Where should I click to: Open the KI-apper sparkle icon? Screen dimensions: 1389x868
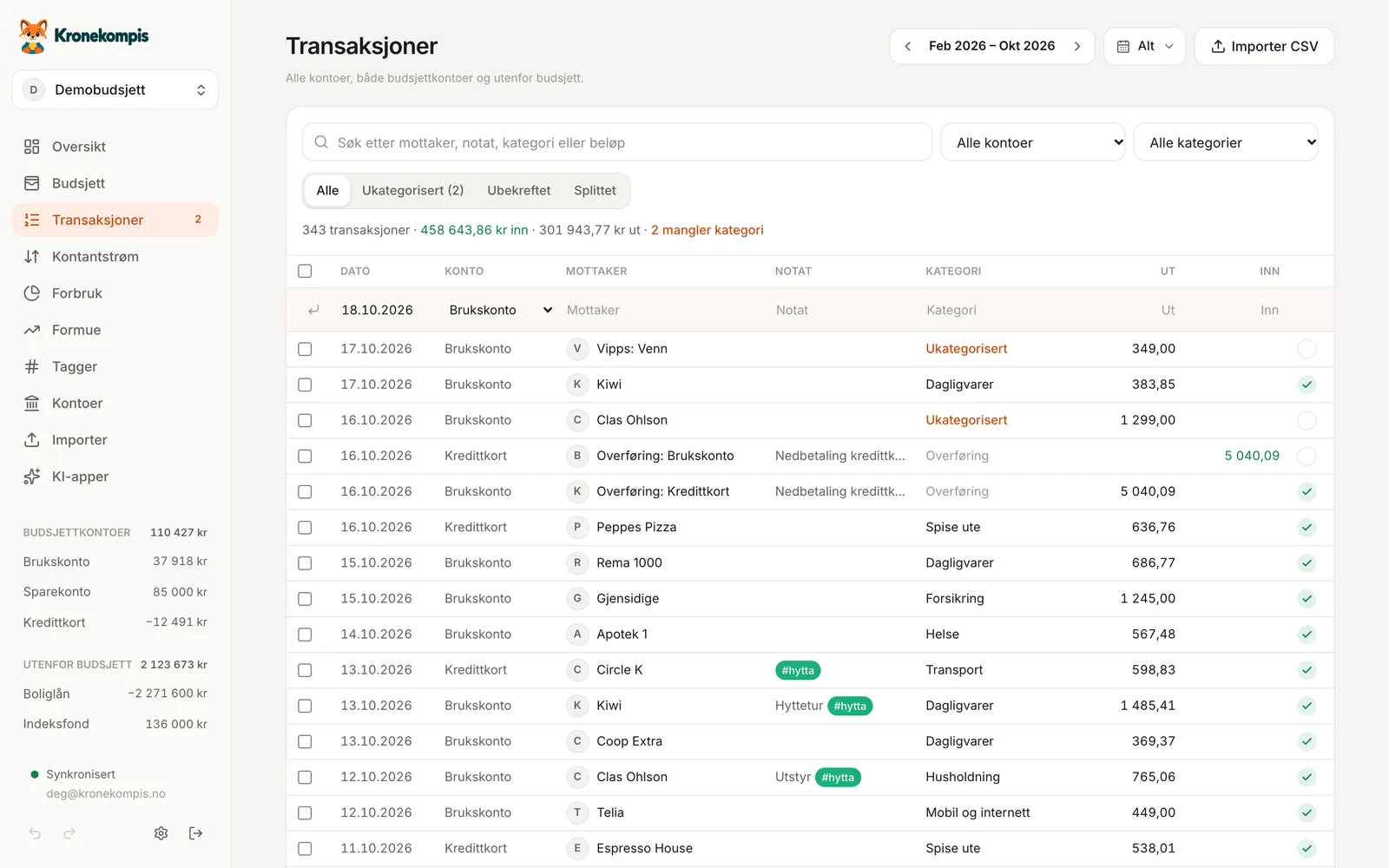coord(32,477)
